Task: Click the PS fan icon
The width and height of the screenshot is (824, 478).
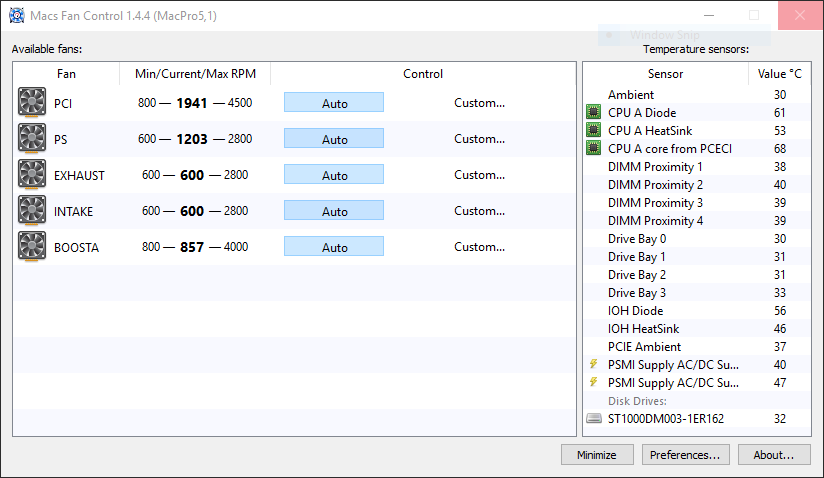Action: coord(32,138)
